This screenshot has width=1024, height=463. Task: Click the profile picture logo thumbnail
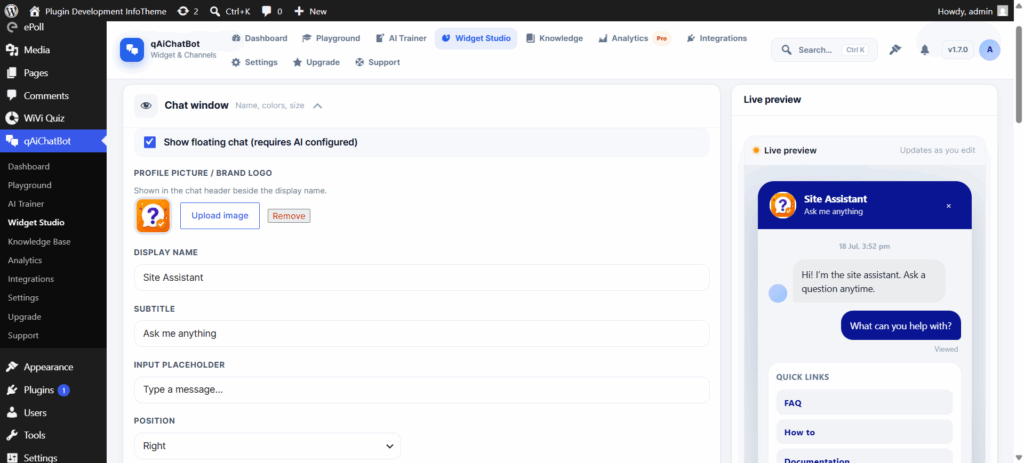[153, 216]
